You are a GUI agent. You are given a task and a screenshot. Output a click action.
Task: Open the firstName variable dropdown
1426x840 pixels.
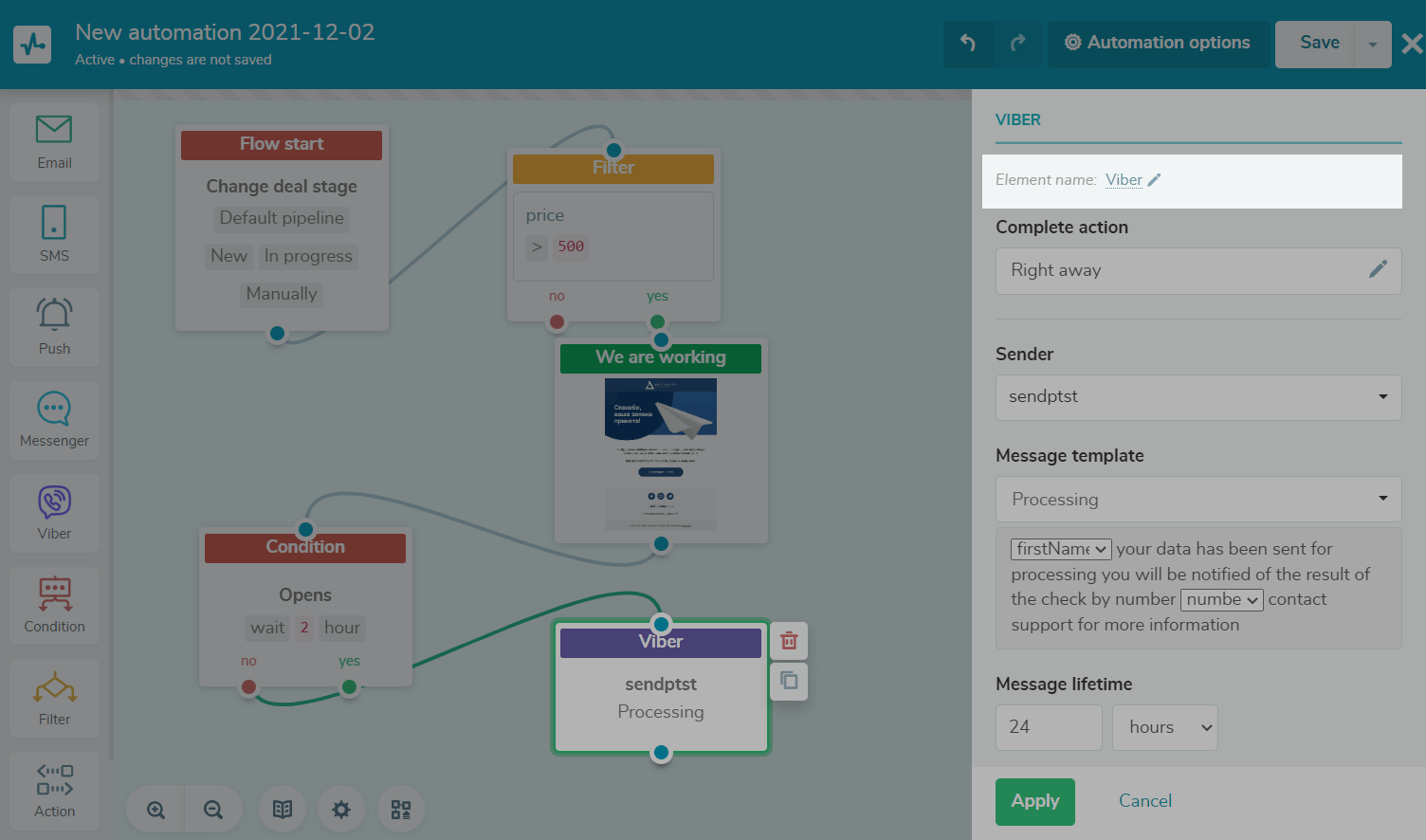point(1061,549)
